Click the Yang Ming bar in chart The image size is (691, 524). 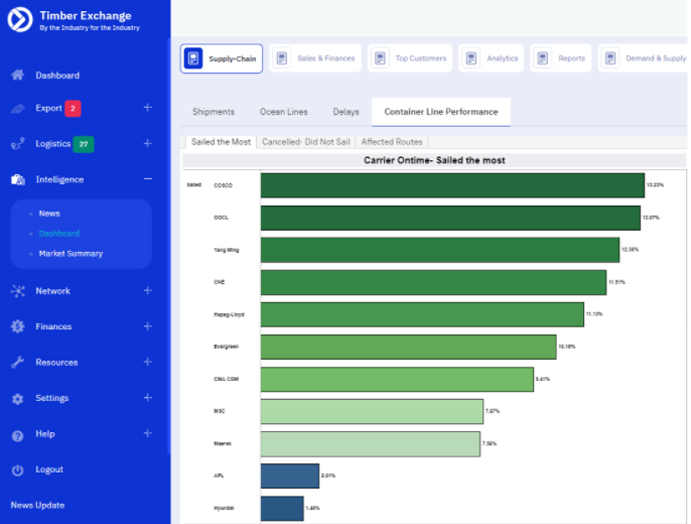[440, 250]
